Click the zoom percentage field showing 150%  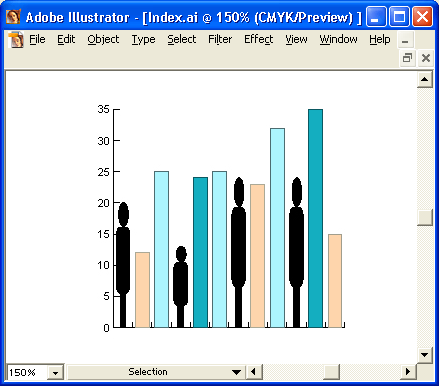pos(28,372)
